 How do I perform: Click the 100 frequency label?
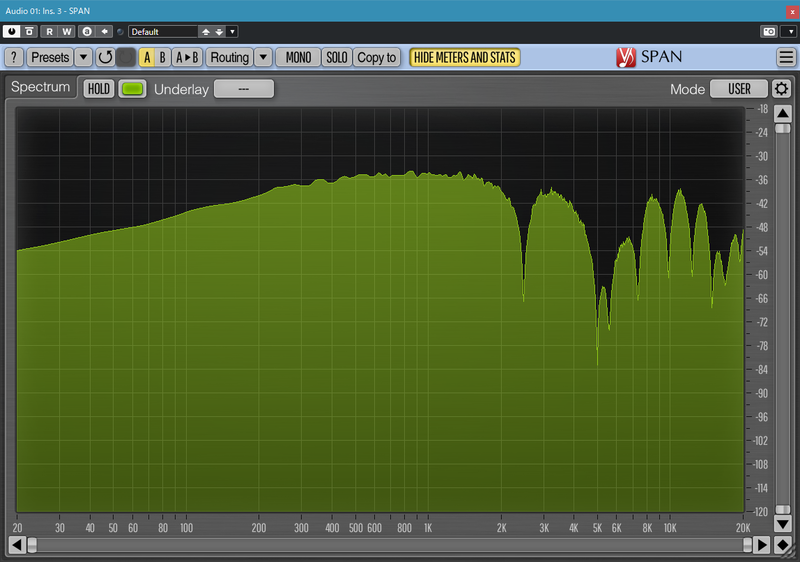(x=186, y=528)
